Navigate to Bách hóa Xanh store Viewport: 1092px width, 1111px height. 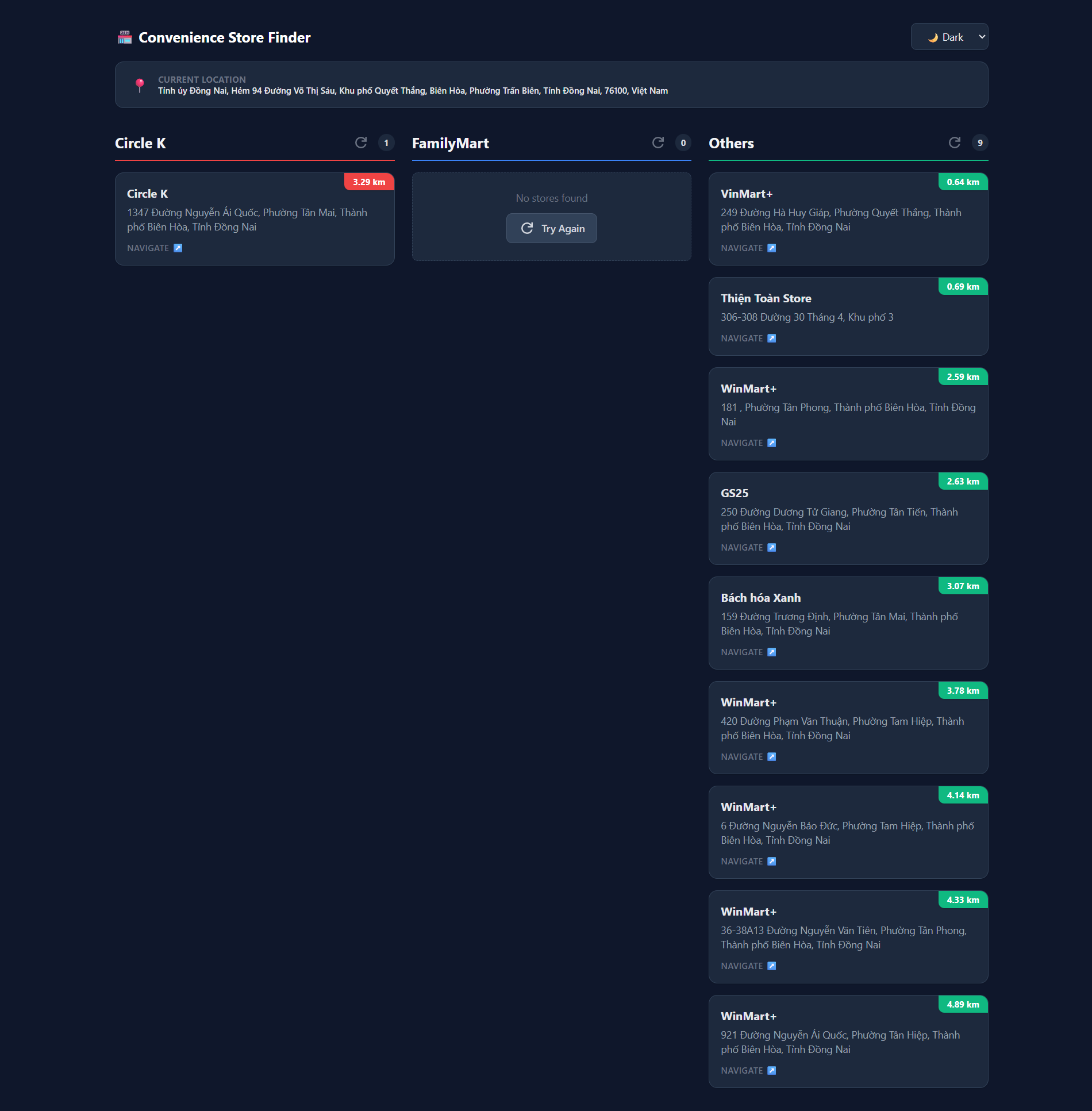748,652
